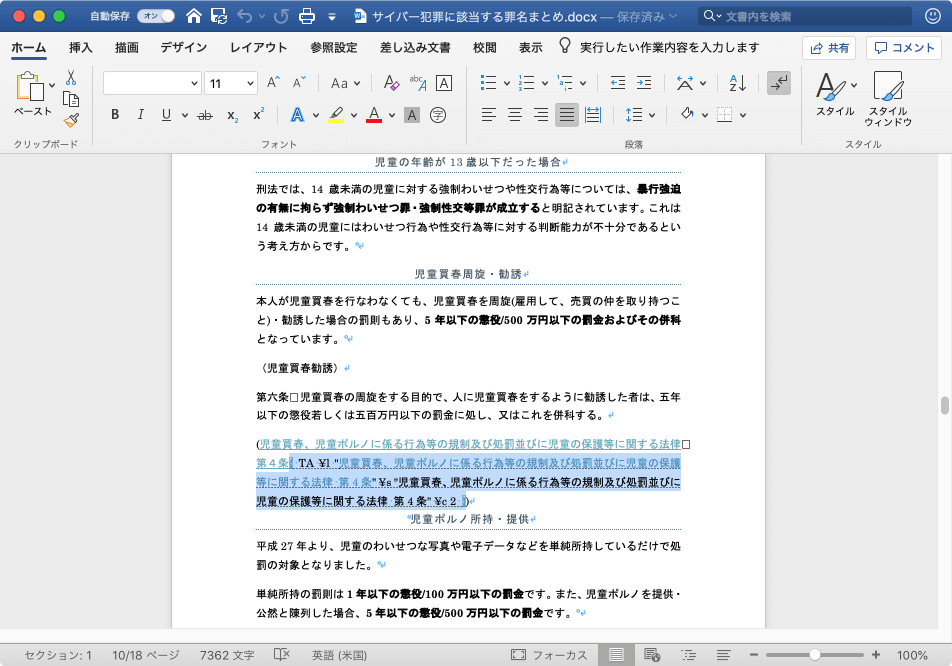Open the 校閲 tab
The width and height of the screenshot is (952, 666).
[484, 47]
